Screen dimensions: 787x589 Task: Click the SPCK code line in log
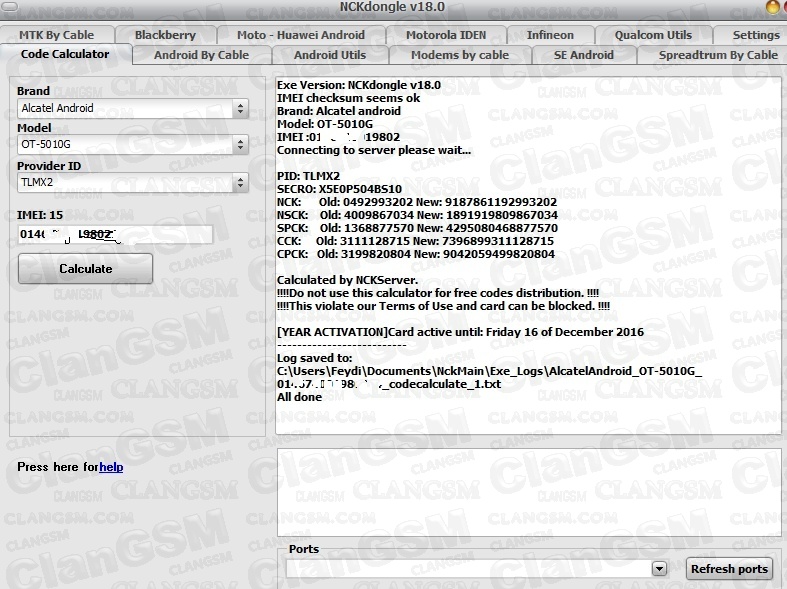417,228
